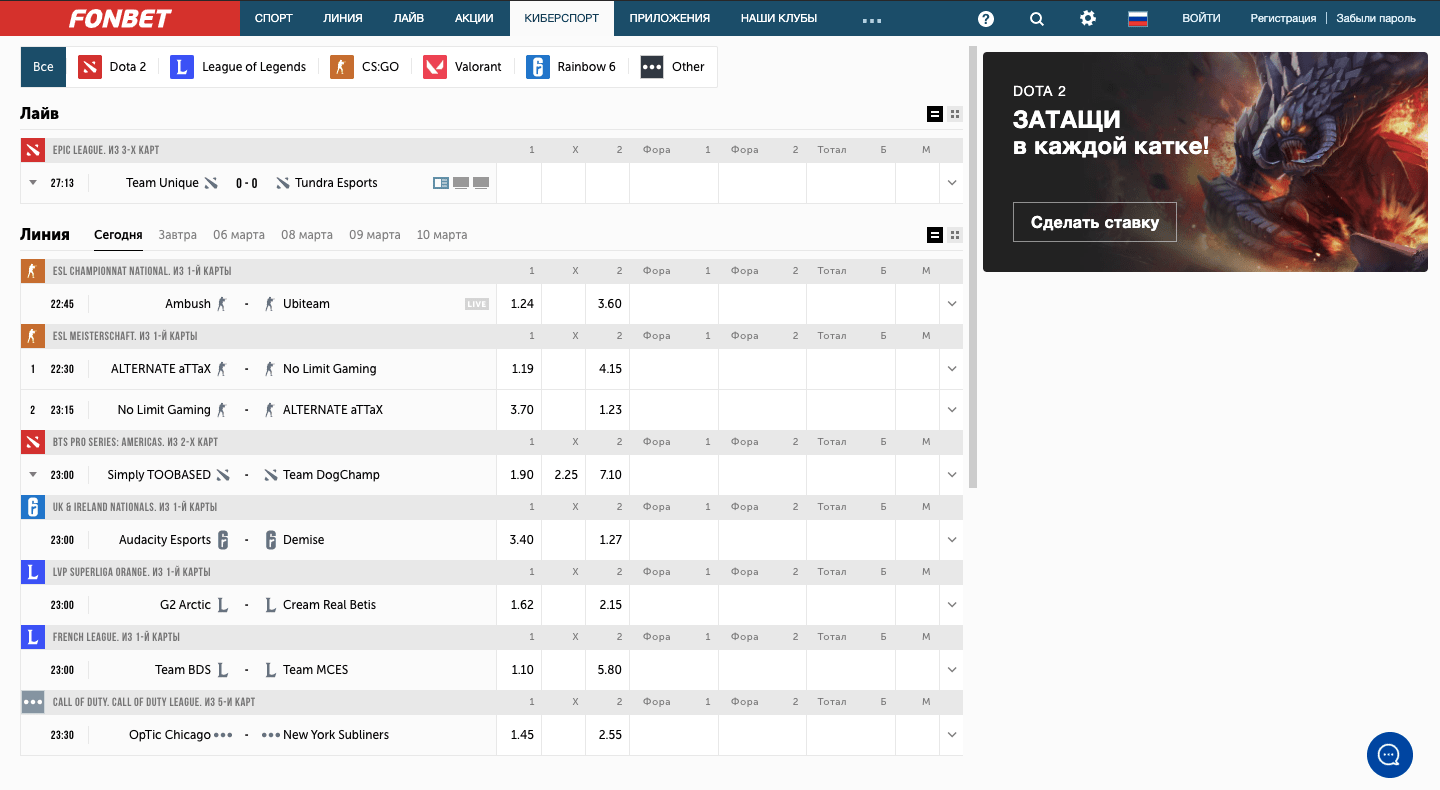Filter by CS:GO games
1440x790 pixels.
[365, 67]
